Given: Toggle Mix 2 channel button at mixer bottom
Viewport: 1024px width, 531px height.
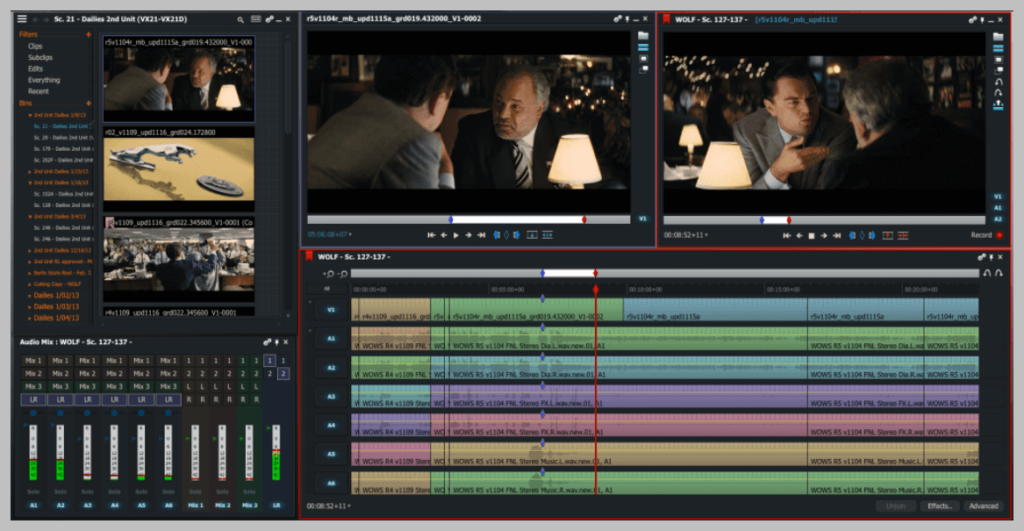Looking at the screenshot, I should (x=222, y=506).
